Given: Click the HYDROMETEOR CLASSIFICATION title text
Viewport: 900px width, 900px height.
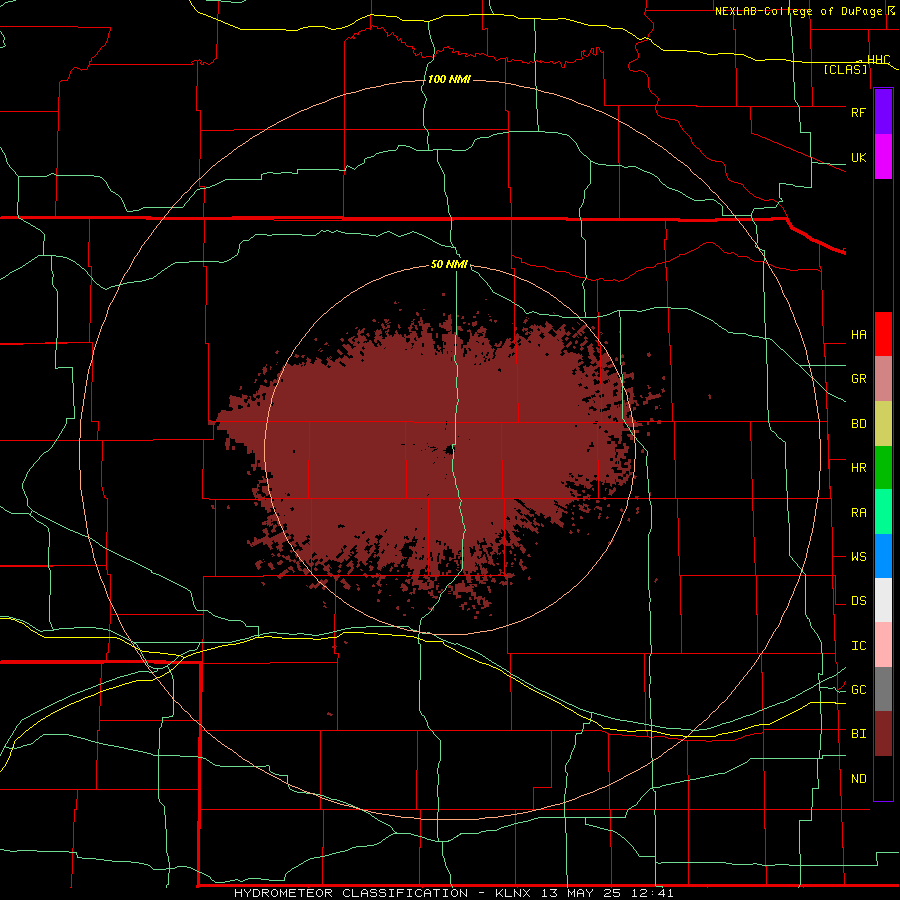Looking at the screenshot, I should click(351, 893).
